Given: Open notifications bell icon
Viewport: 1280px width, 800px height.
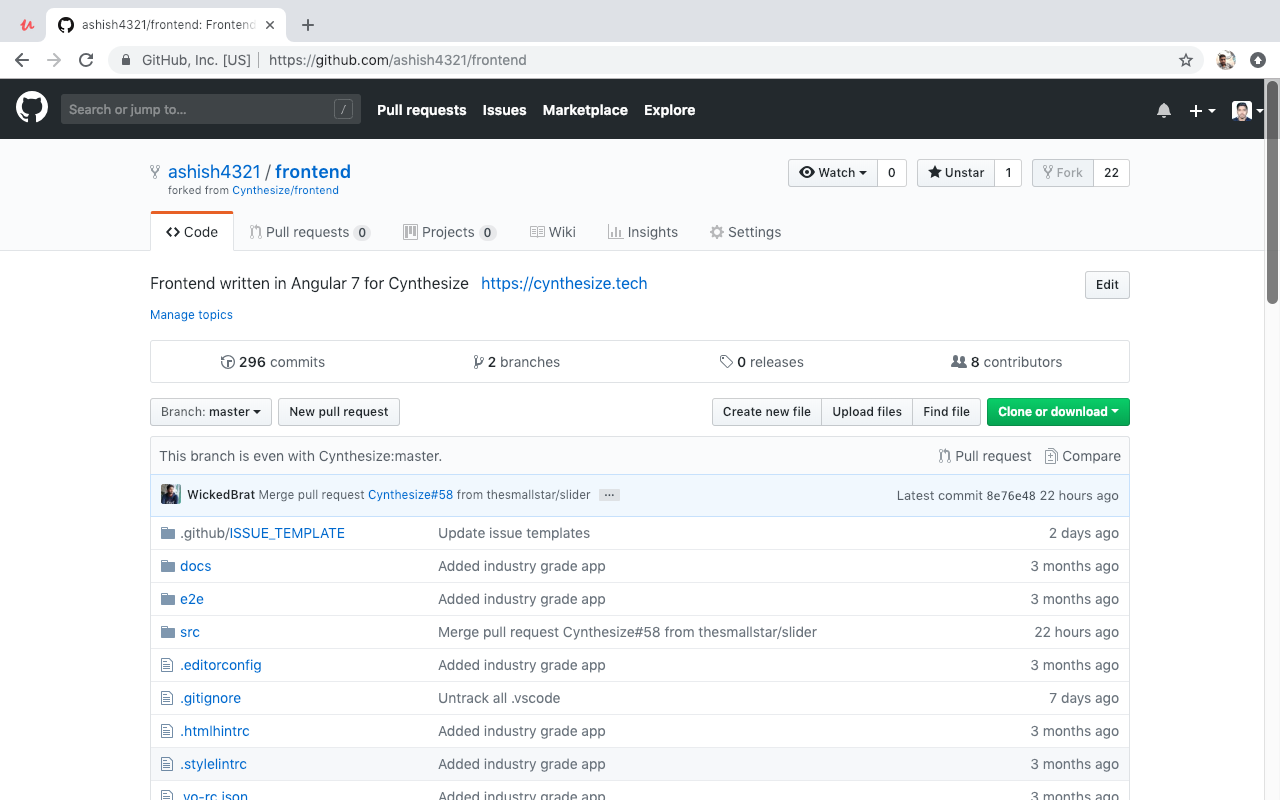Looking at the screenshot, I should coord(1164,110).
